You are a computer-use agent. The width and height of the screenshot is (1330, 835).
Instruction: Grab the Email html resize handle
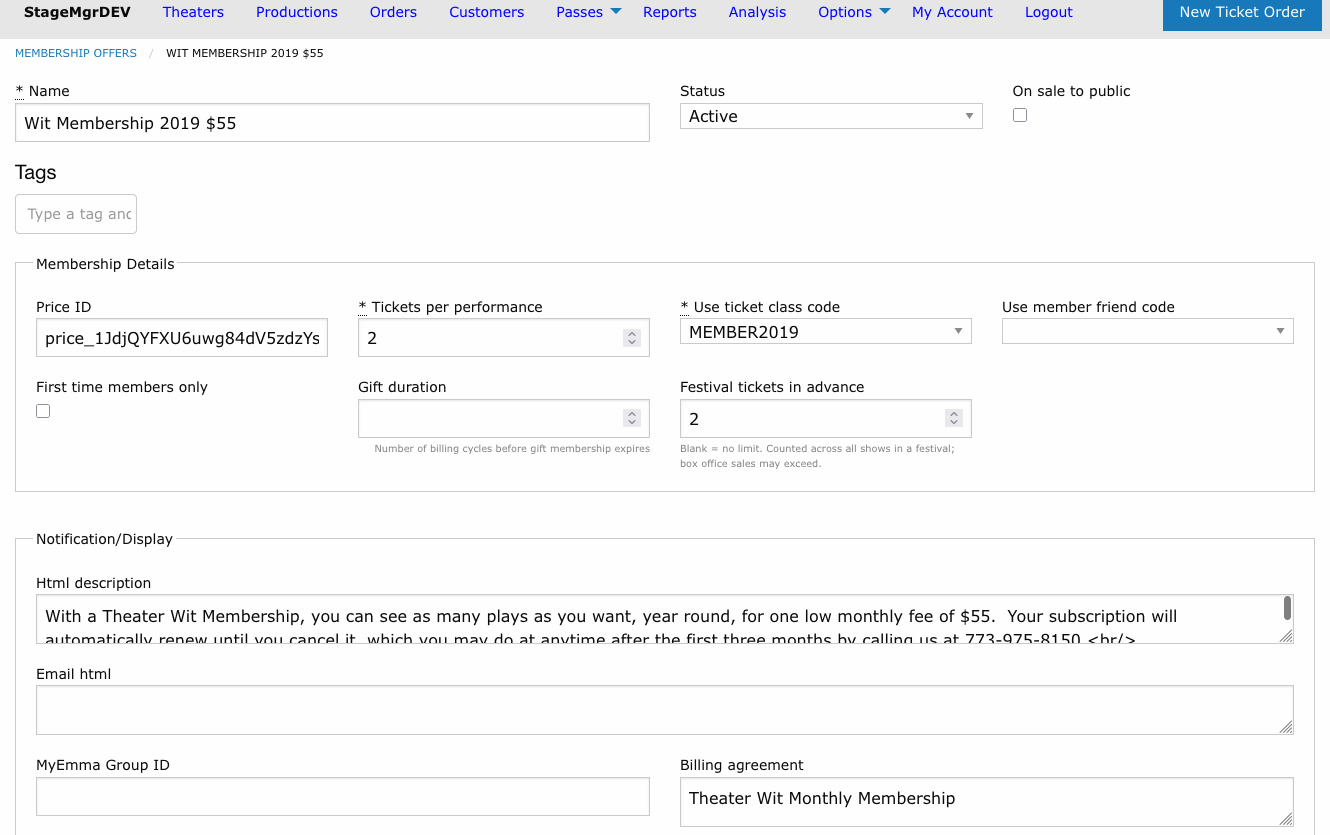(1286, 727)
